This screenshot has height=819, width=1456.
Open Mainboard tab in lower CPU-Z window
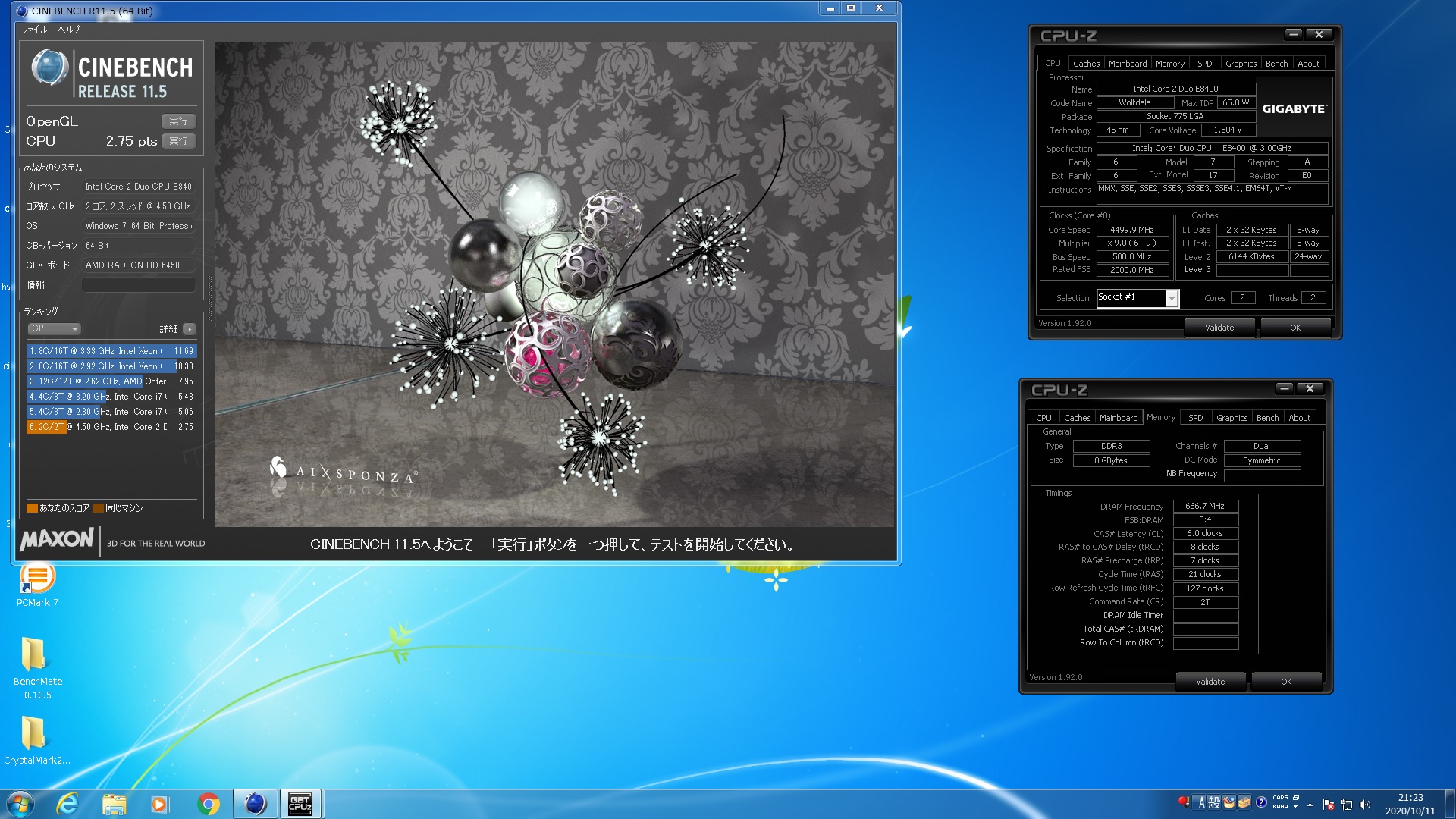pos(1119,418)
